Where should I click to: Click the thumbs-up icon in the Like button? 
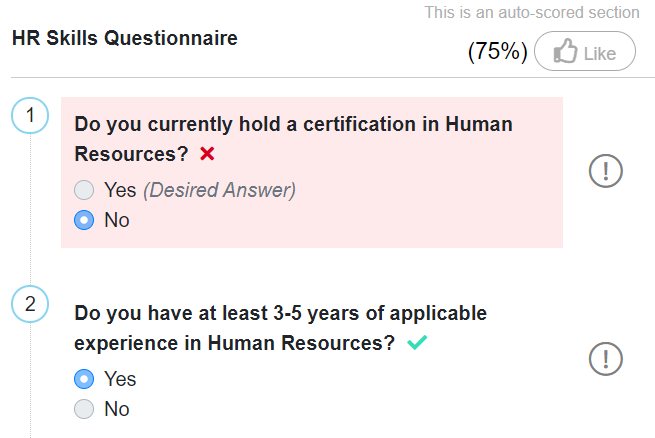tap(566, 53)
